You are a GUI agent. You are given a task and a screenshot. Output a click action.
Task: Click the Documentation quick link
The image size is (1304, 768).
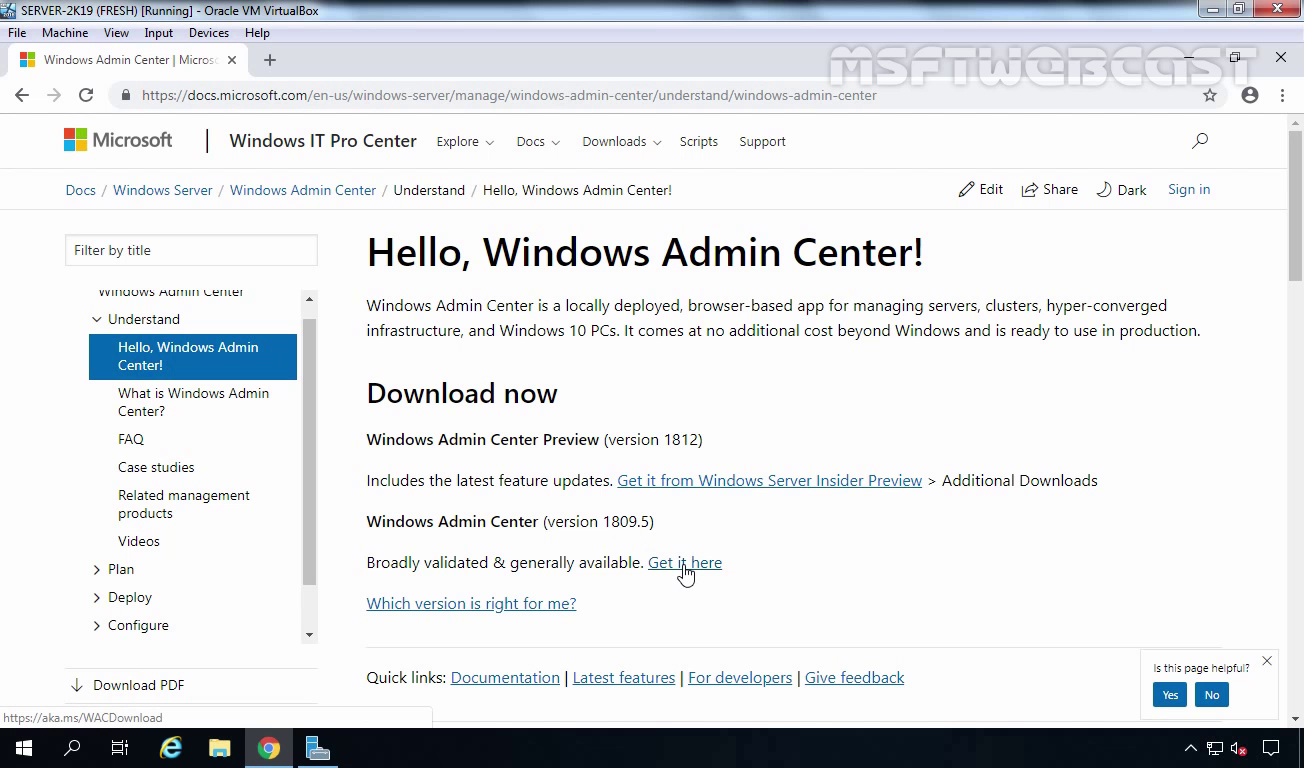pyautogui.click(x=505, y=678)
